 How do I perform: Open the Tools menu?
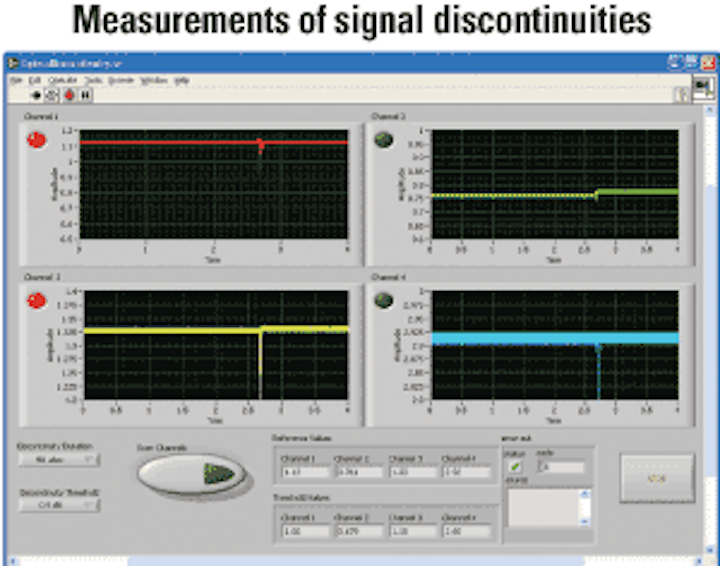pyautogui.click(x=93, y=80)
